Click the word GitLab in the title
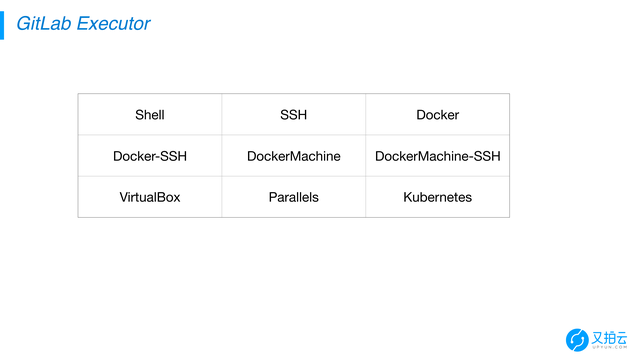 pyautogui.click(x=44, y=23)
